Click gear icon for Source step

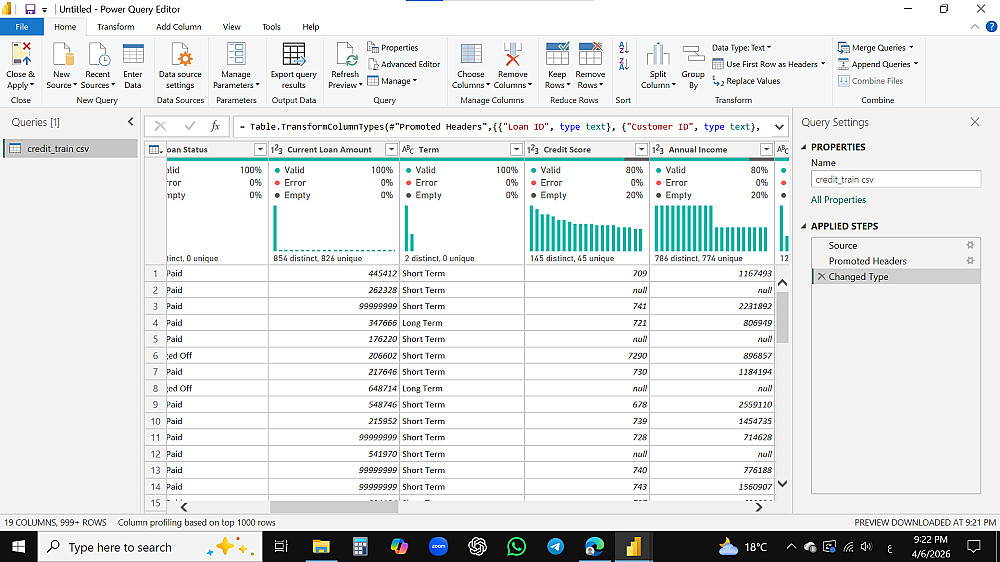point(969,245)
